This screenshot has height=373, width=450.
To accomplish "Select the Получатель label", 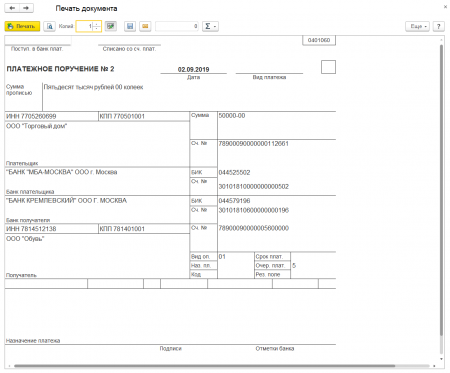I will pos(21,275).
